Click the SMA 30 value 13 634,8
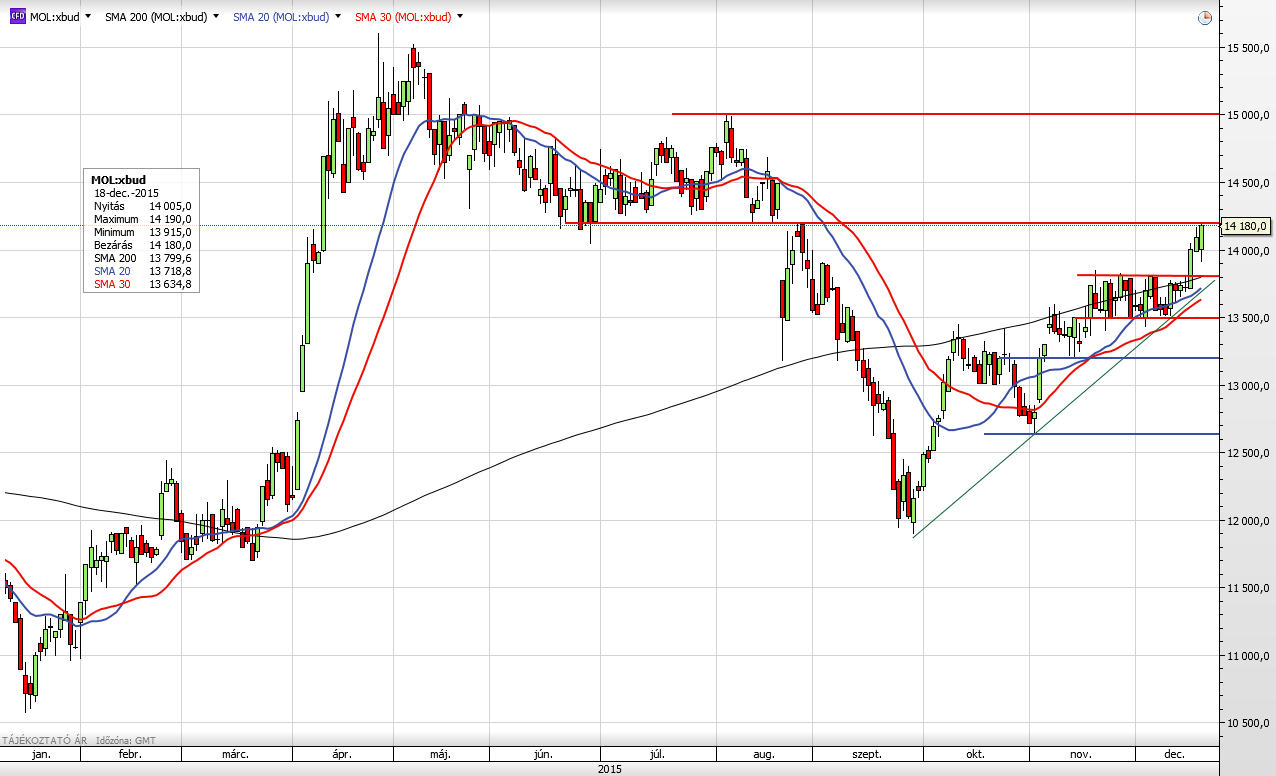Screen dimensions: 1276x776 pyautogui.click(x=170, y=284)
